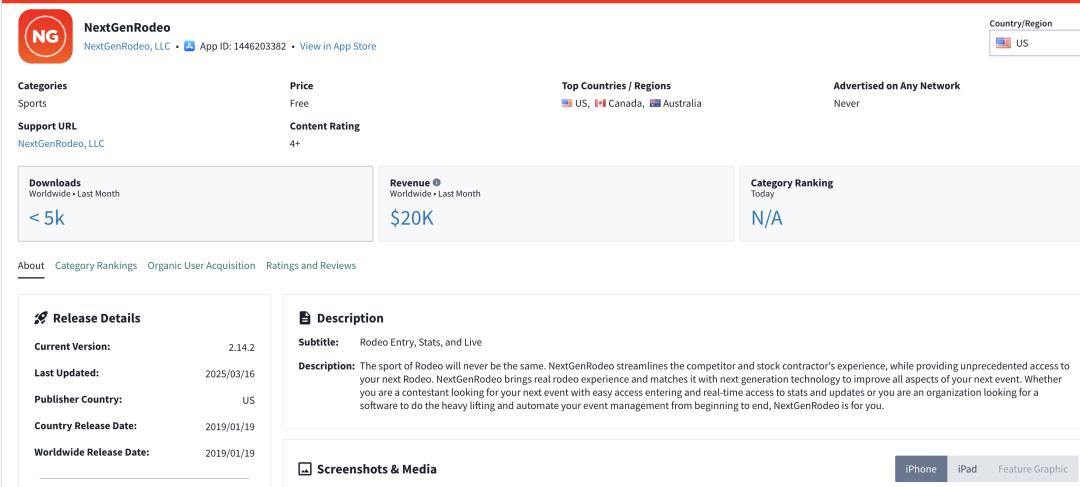Select the Feature Graphic media option
1080x487 pixels.
pyautogui.click(x=1032, y=469)
